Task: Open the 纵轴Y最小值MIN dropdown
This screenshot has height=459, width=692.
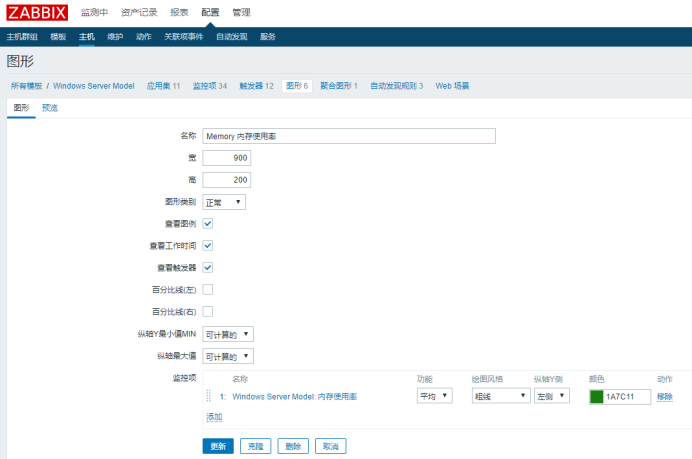Action: pyautogui.click(x=228, y=334)
